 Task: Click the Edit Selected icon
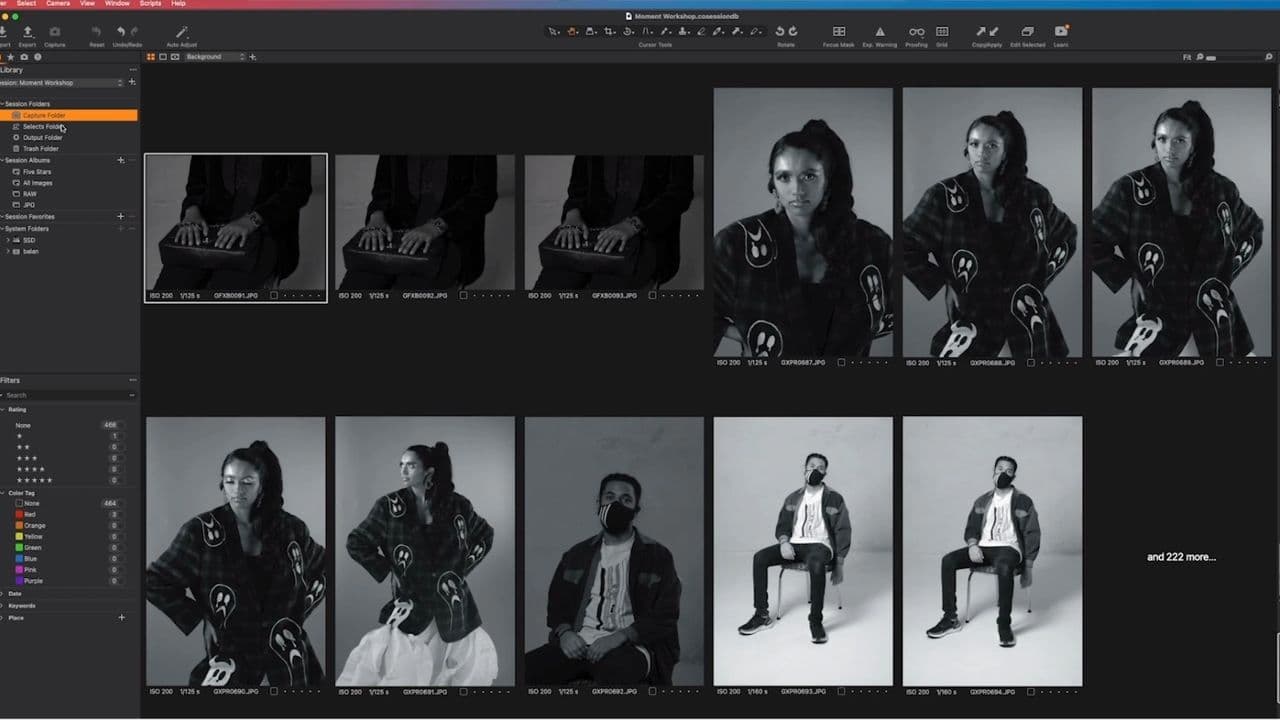coord(1027,32)
